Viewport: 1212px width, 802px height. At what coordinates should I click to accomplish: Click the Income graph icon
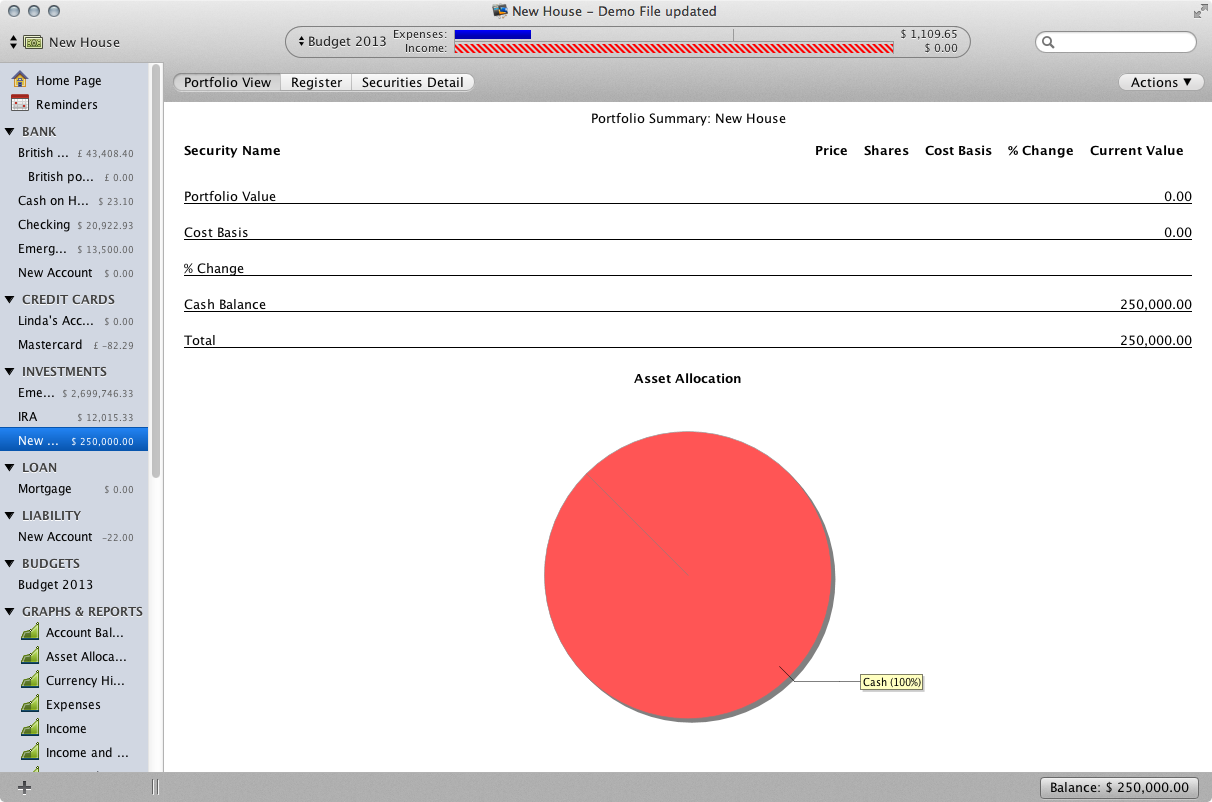tap(30, 728)
